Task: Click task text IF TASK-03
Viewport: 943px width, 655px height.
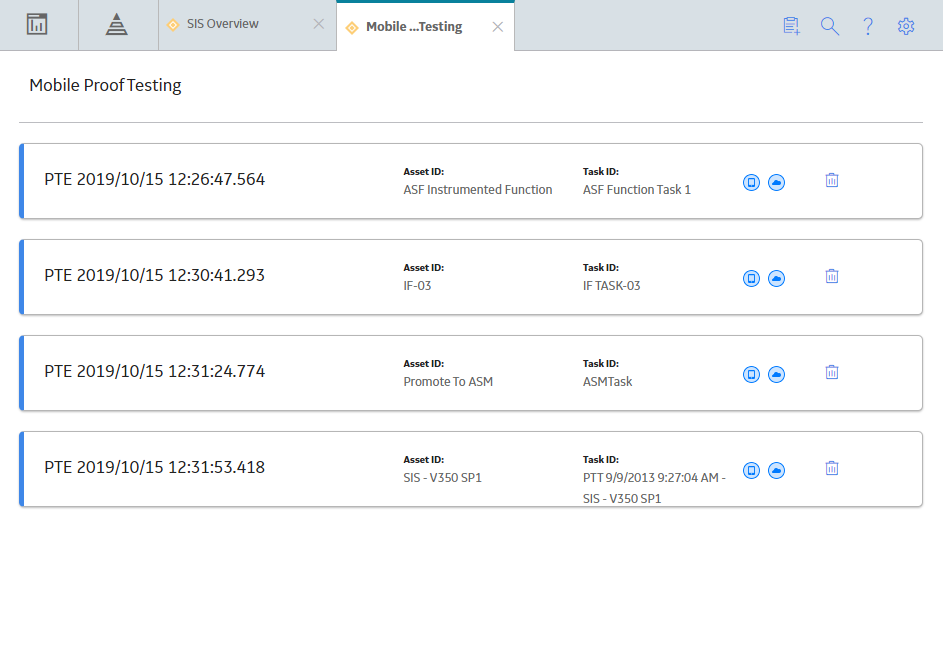Action: coord(612,286)
